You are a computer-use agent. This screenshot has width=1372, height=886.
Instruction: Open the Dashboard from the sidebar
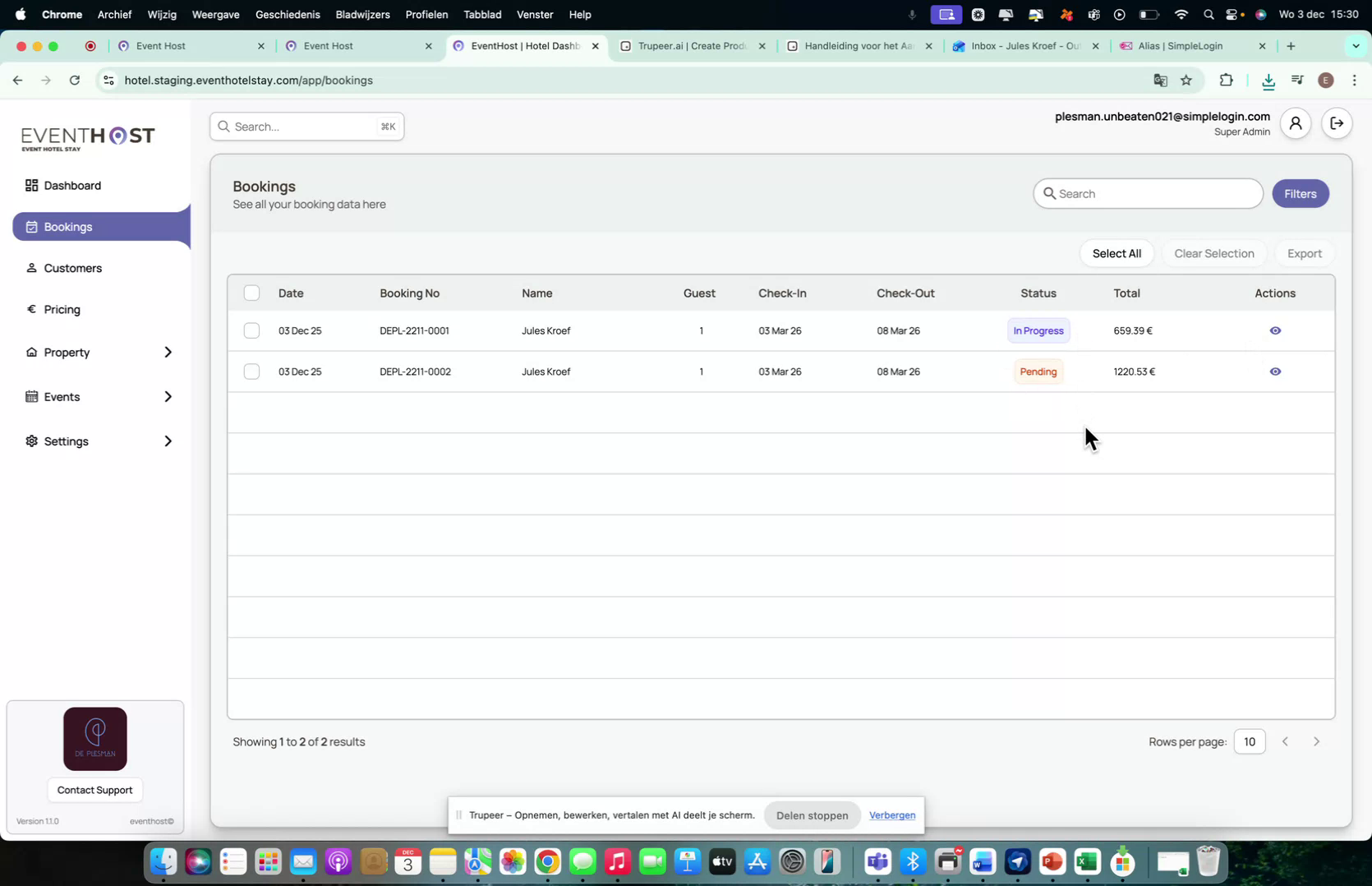[73, 185]
